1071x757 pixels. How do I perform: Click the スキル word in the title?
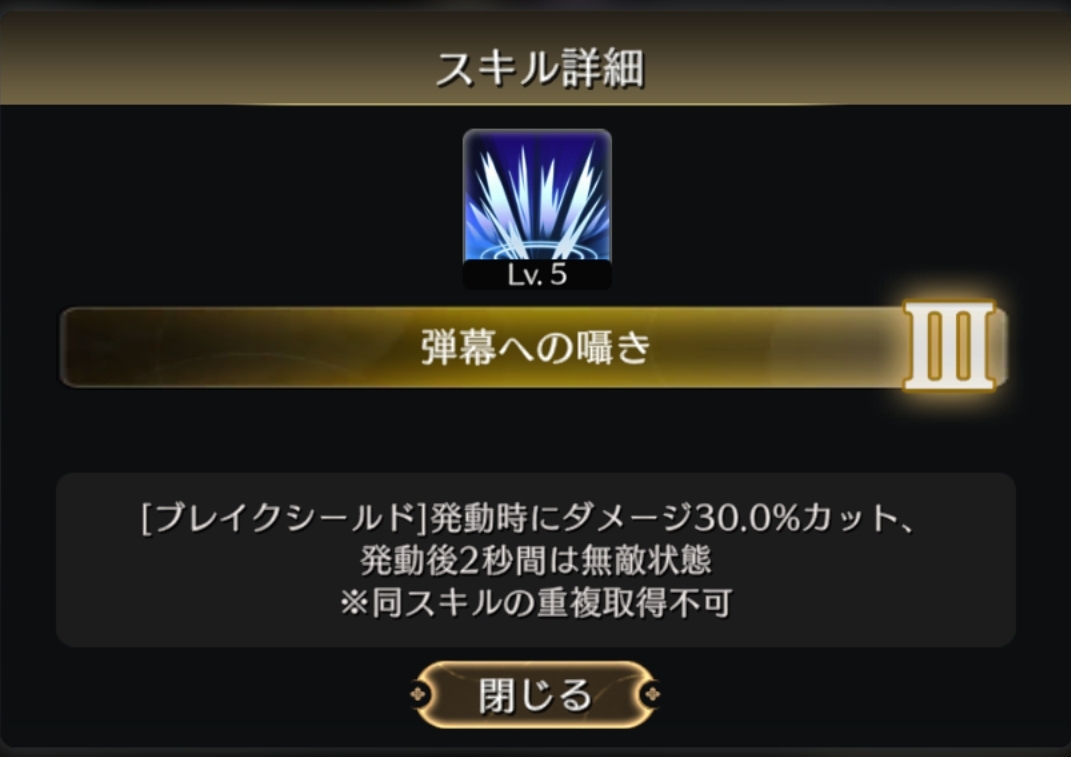pyautogui.click(x=497, y=68)
